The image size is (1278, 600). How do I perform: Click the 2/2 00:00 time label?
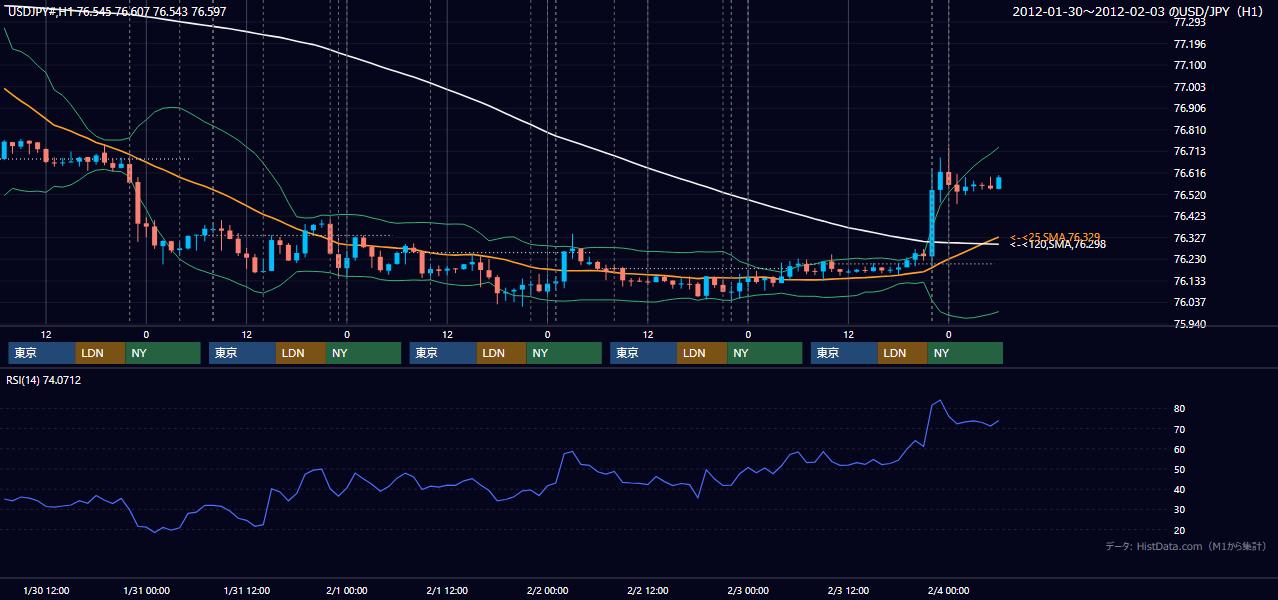548,590
